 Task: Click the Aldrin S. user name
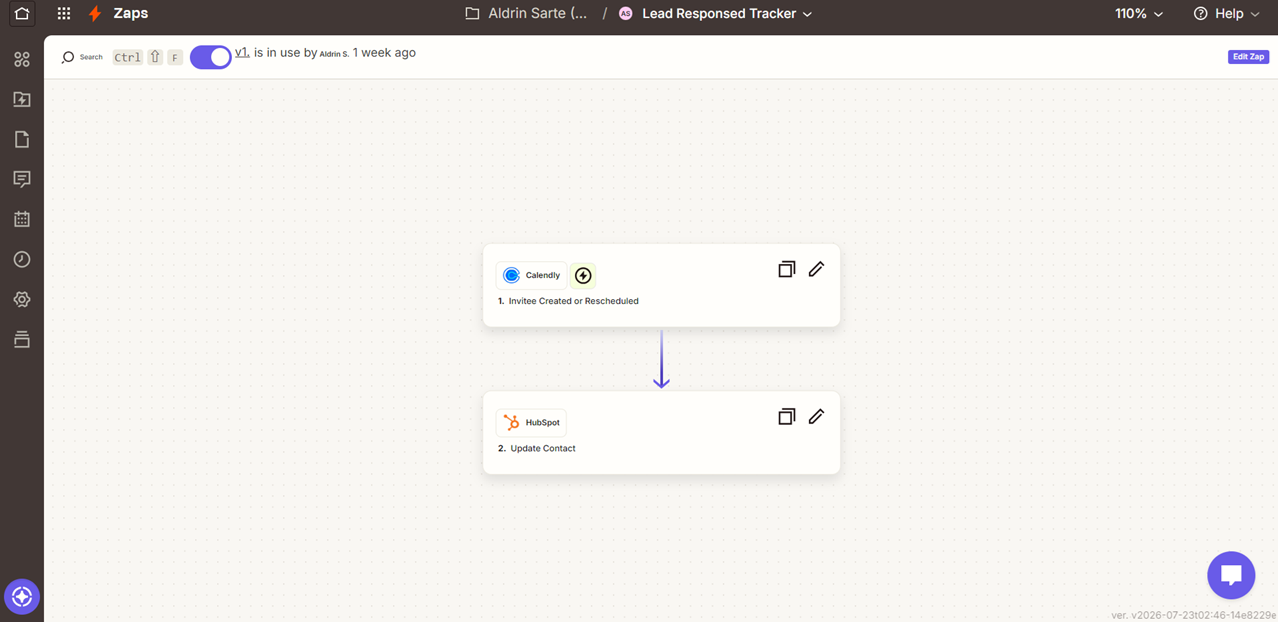point(334,53)
